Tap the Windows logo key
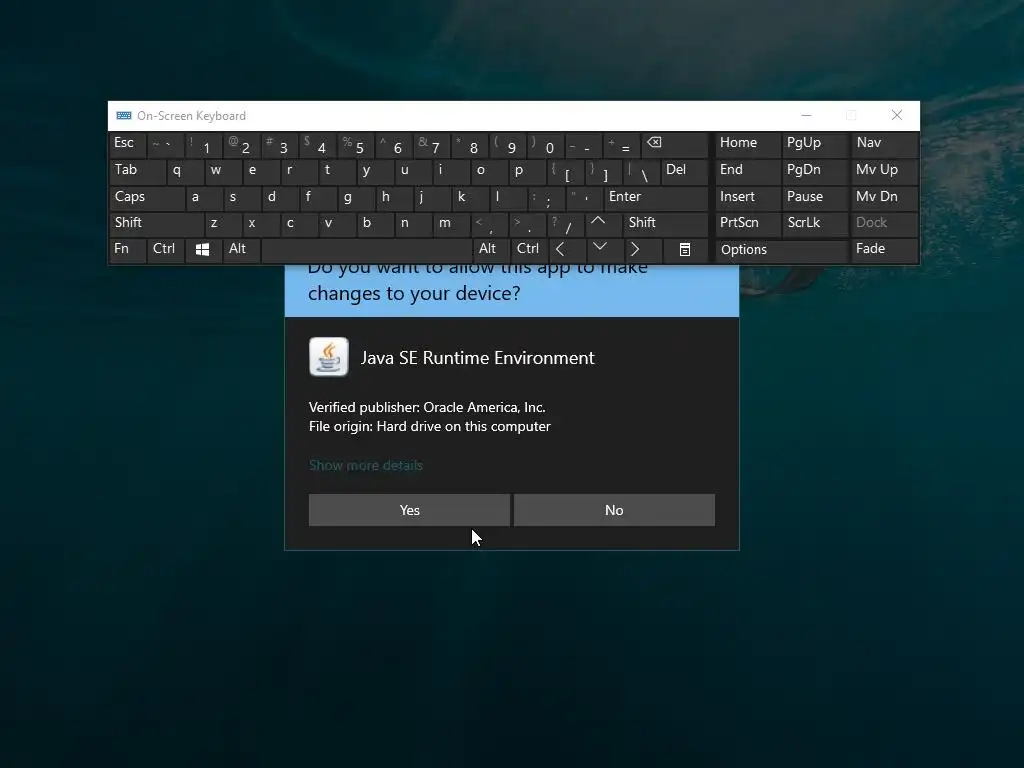The image size is (1024, 768). click(x=202, y=249)
